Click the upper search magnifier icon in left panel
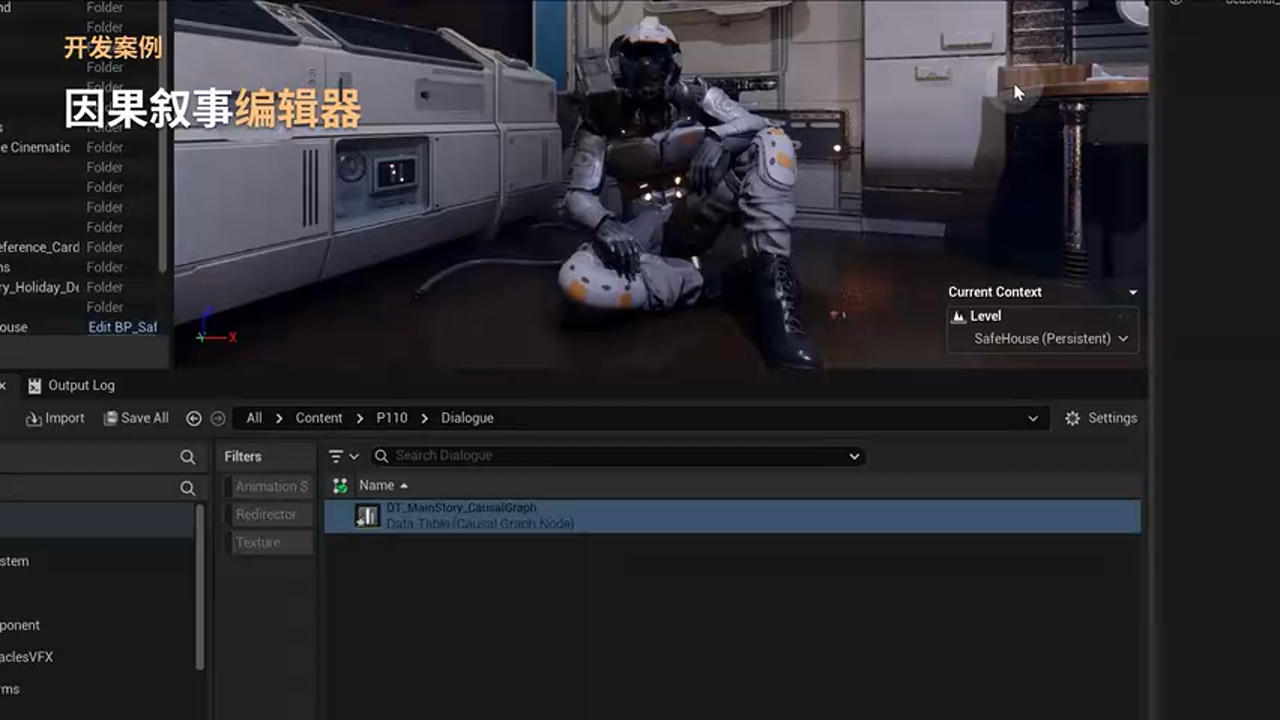Viewport: 1280px width, 720px height. coord(187,457)
